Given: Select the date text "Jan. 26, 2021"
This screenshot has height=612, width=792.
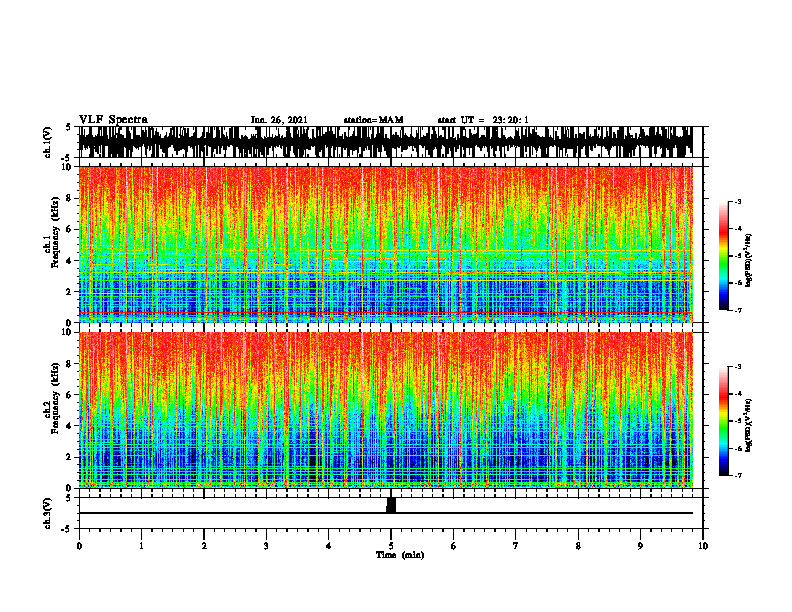Looking at the screenshot, I should [x=279, y=120].
